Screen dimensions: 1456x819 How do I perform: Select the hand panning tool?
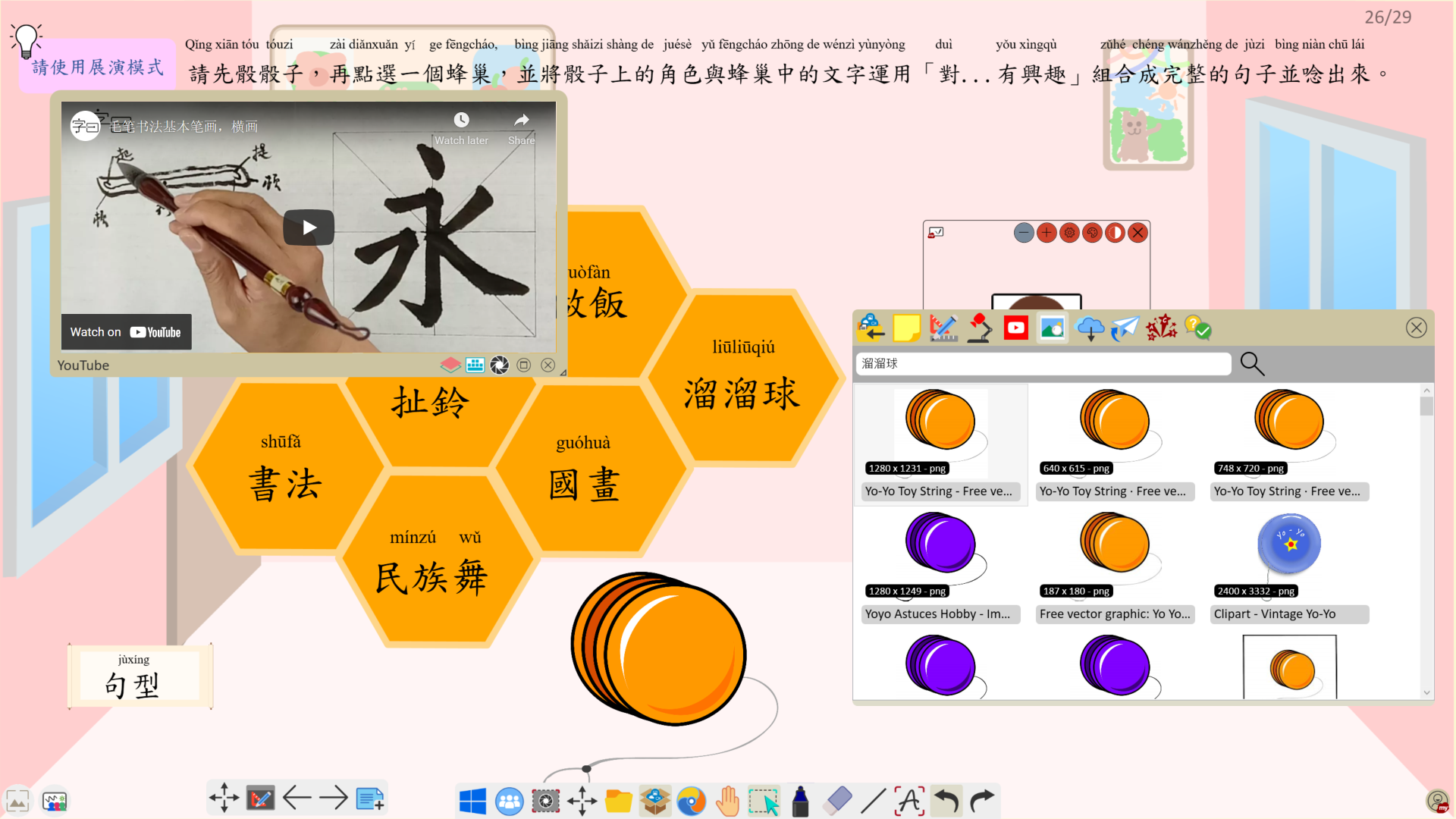click(726, 800)
